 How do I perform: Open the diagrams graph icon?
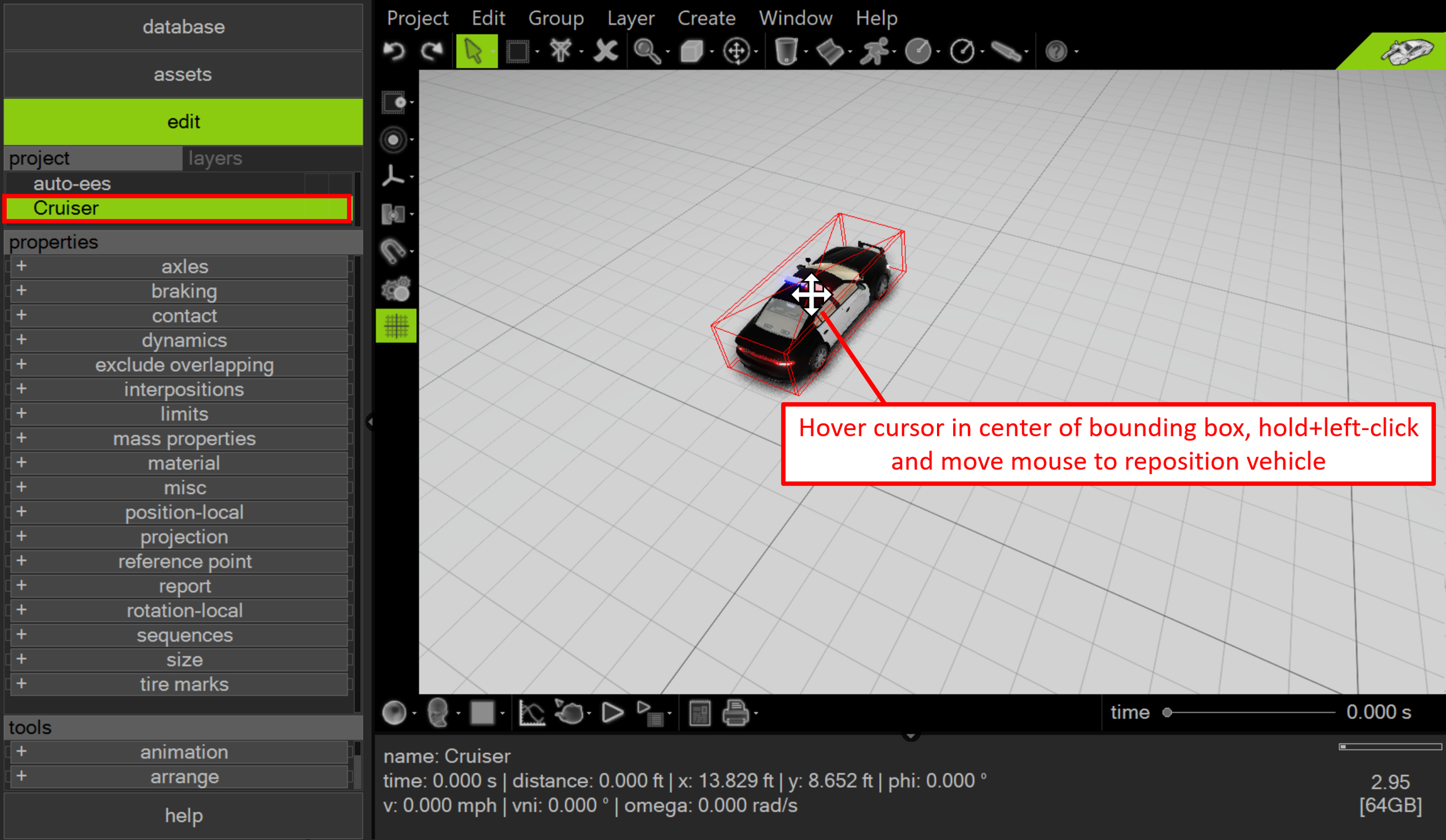532,713
